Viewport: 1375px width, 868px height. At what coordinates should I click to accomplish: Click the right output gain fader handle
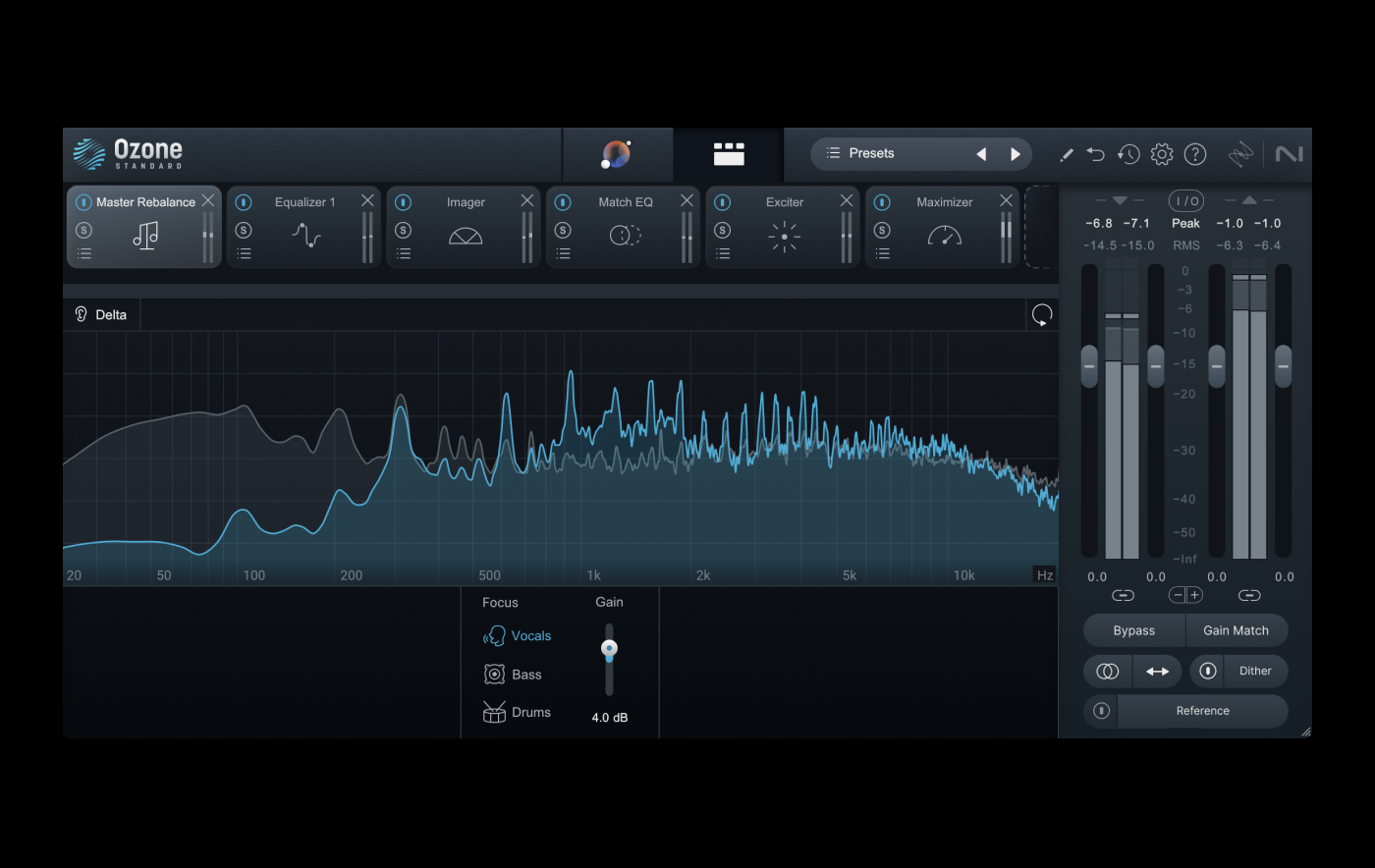click(1284, 366)
